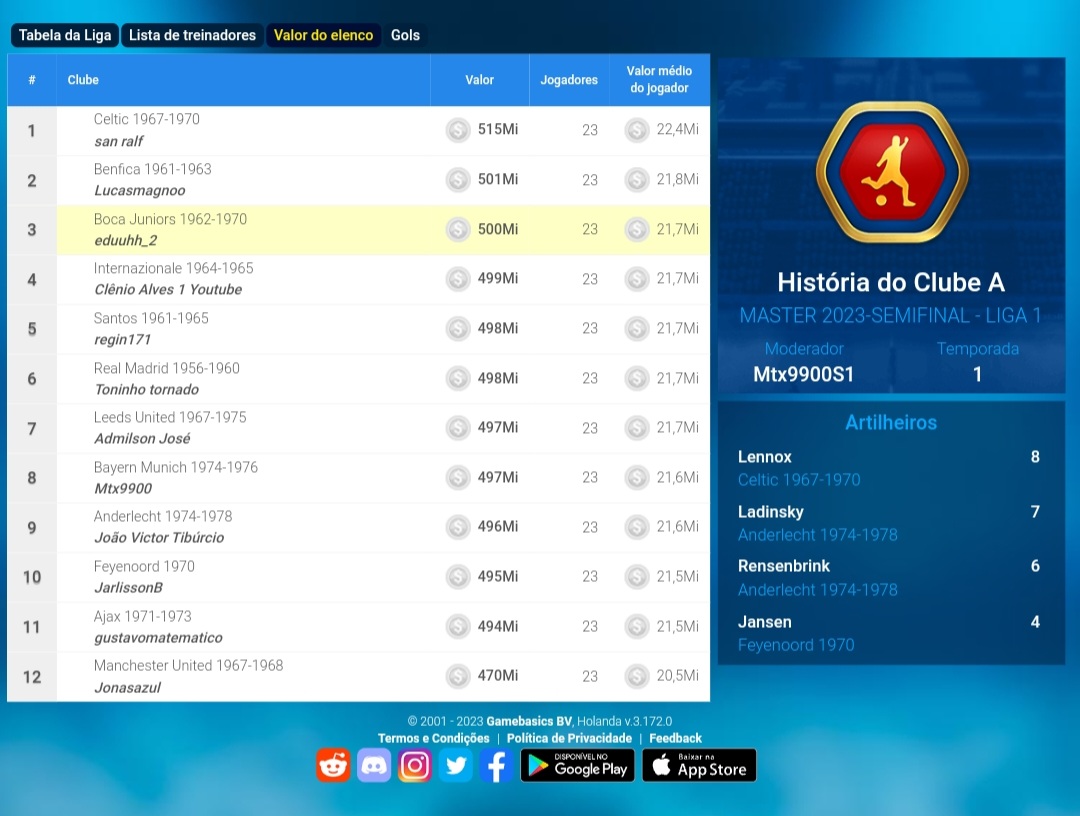This screenshot has width=1080, height=816.
Task: Click the Google Play store badge
Action: point(577,766)
